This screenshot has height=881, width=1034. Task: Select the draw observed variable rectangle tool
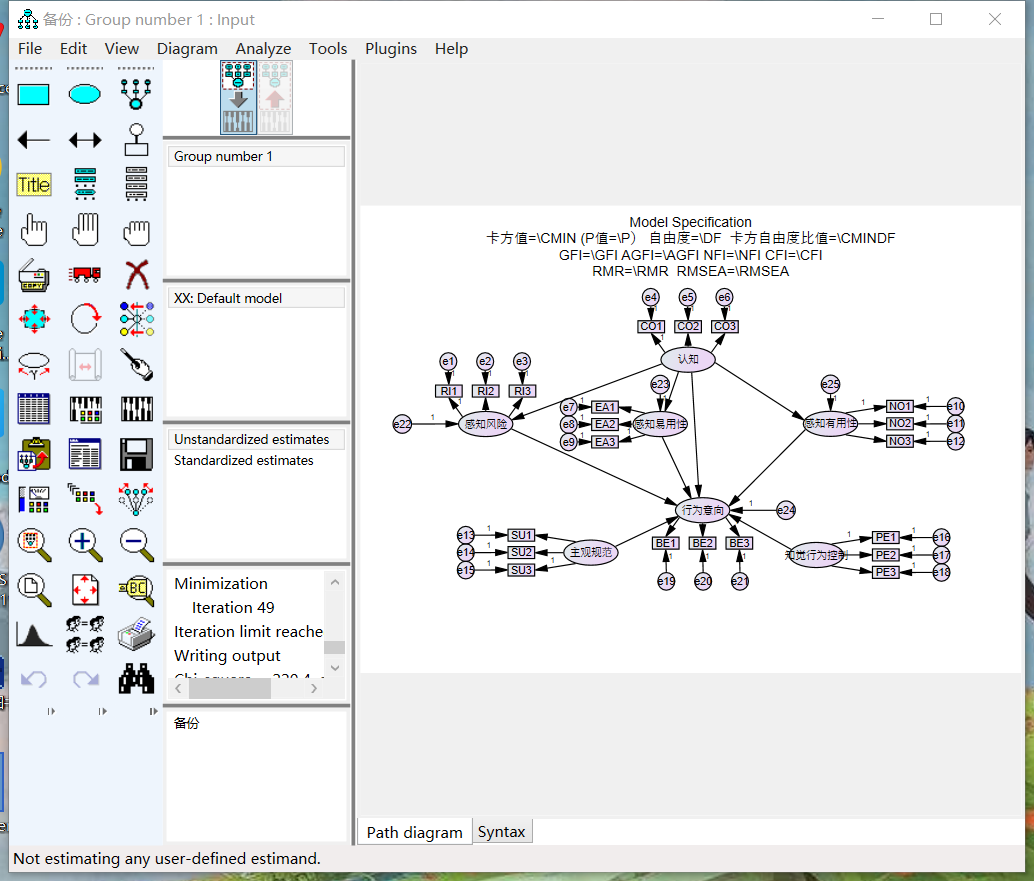click(x=34, y=94)
